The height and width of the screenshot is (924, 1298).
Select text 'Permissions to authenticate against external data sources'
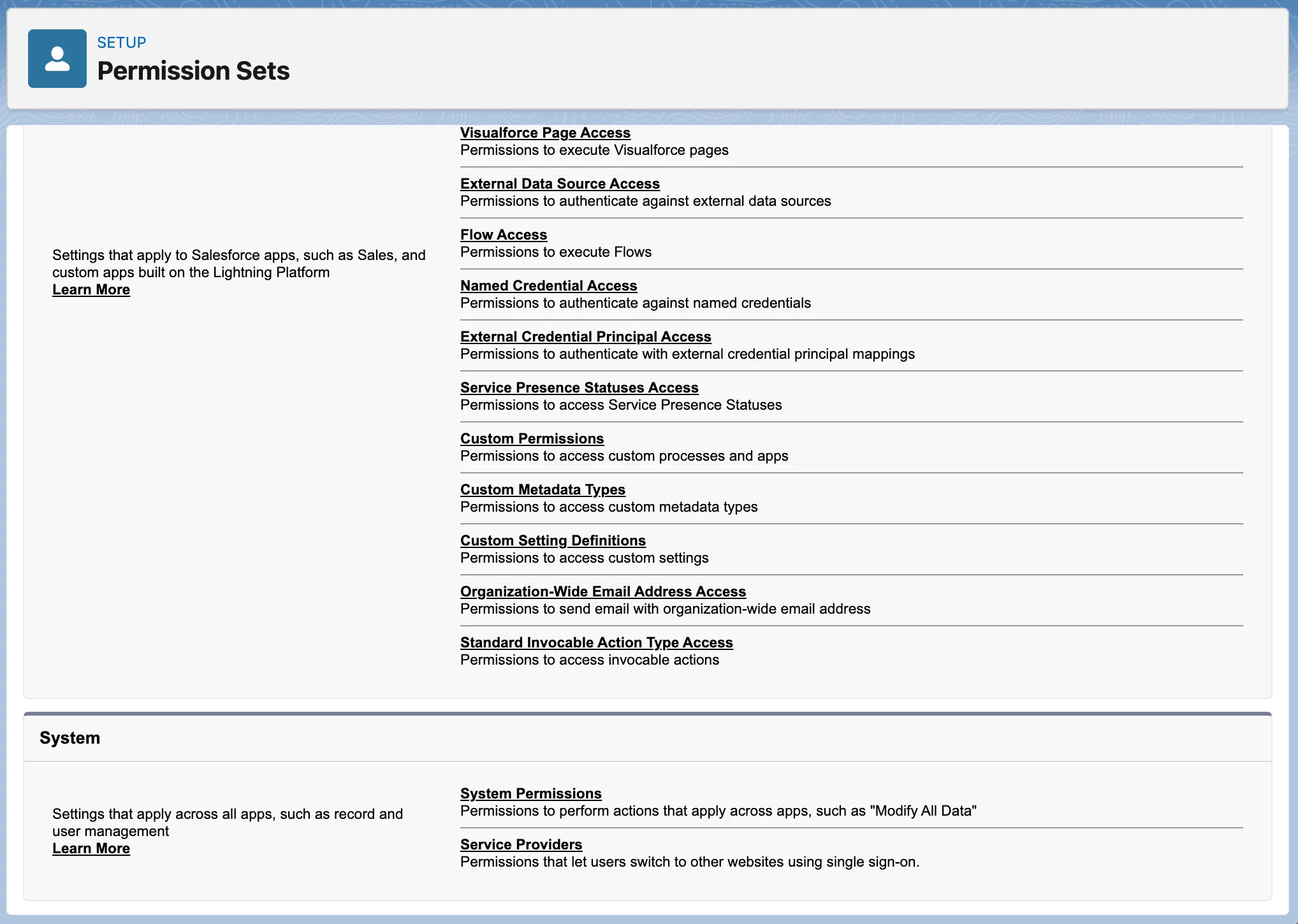[646, 201]
